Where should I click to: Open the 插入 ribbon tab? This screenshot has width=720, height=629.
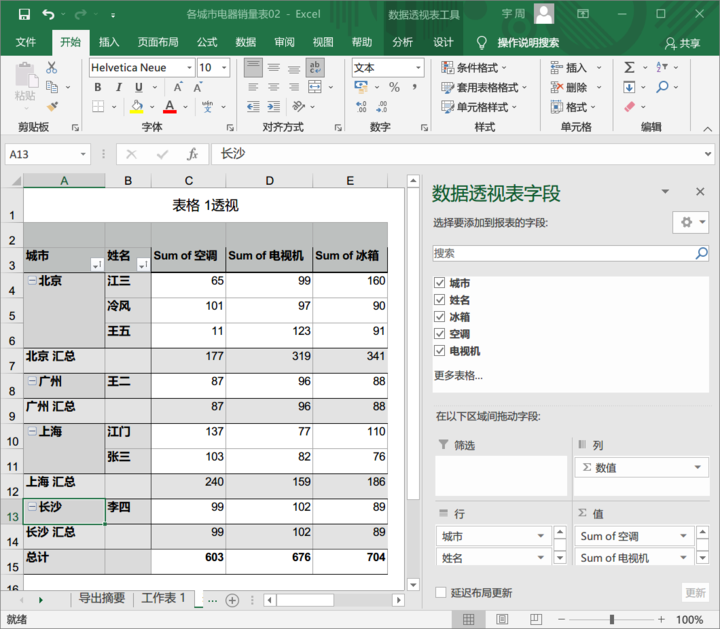click(109, 43)
